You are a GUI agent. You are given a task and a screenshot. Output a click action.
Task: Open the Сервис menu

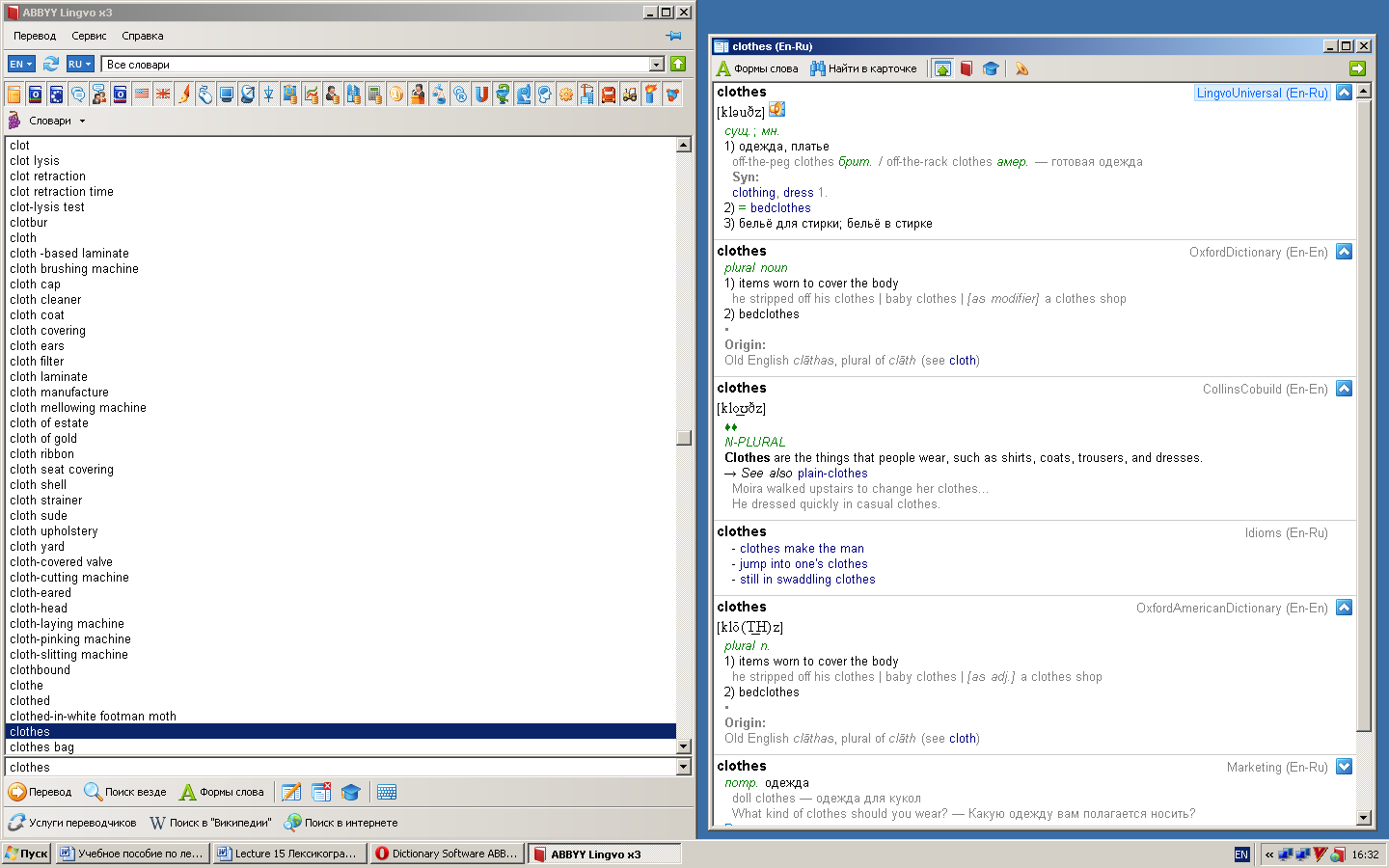point(89,36)
